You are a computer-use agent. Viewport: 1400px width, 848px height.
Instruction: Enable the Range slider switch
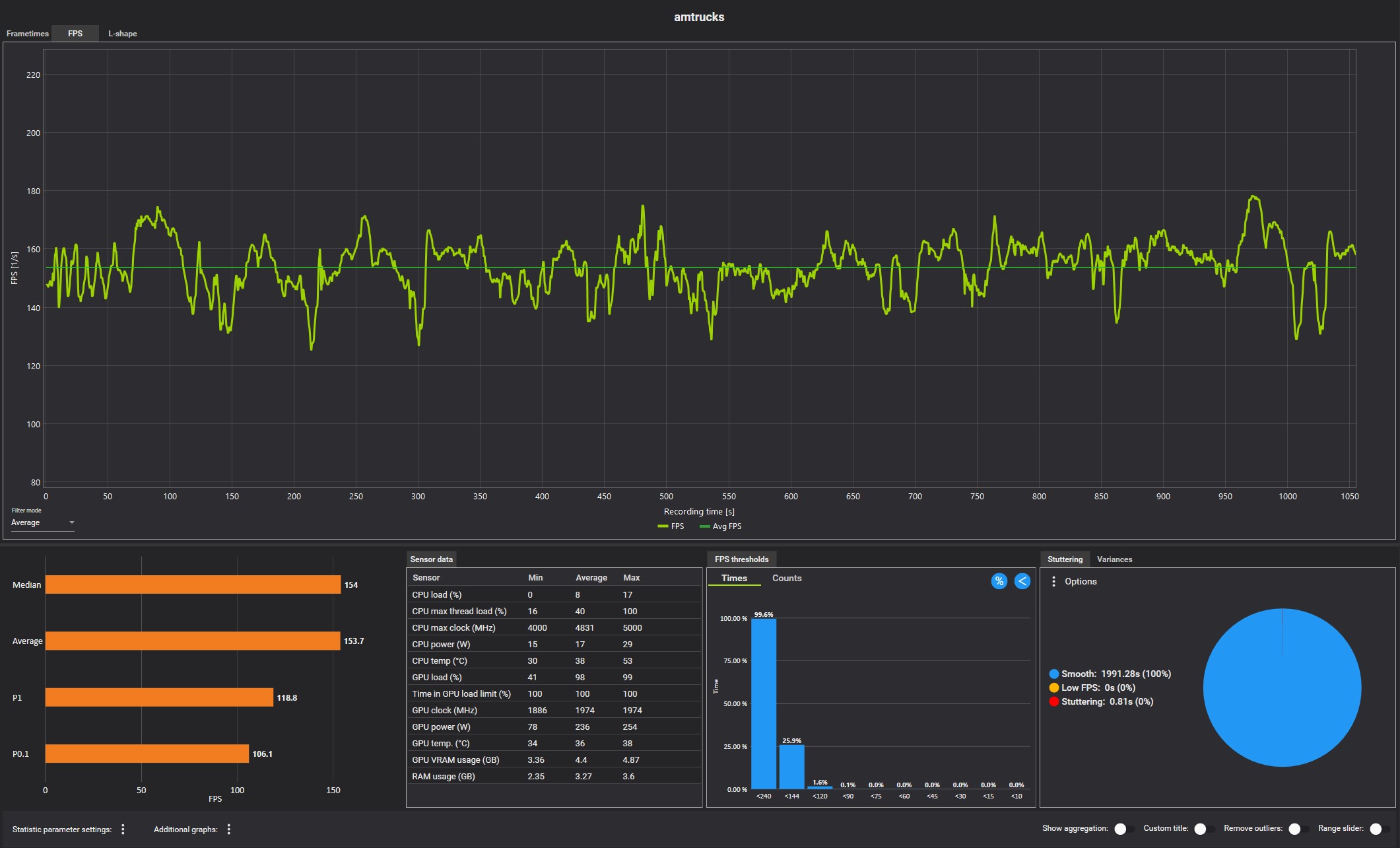(1378, 829)
